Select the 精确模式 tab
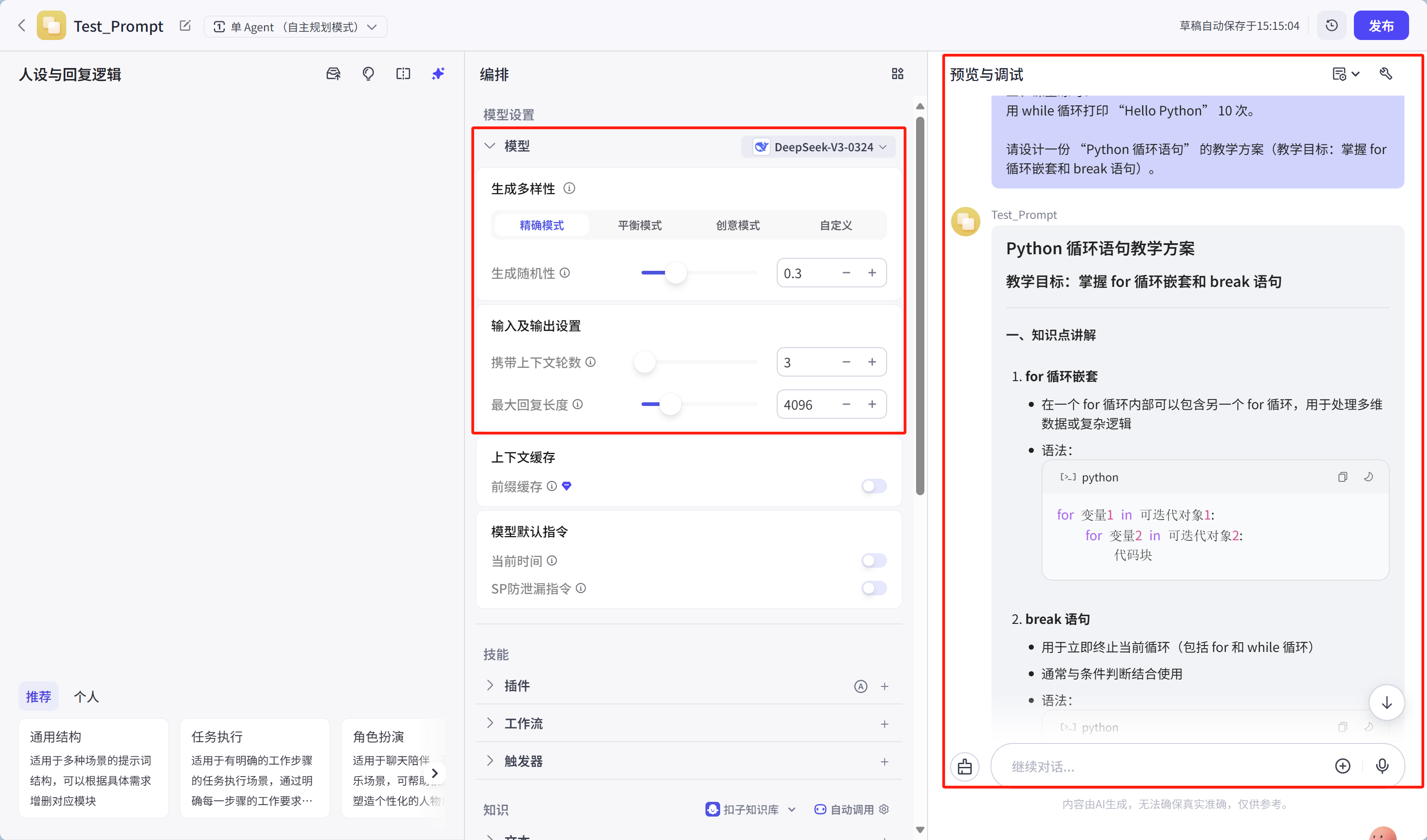Viewport: 1427px width, 840px height. click(x=541, y=225)
